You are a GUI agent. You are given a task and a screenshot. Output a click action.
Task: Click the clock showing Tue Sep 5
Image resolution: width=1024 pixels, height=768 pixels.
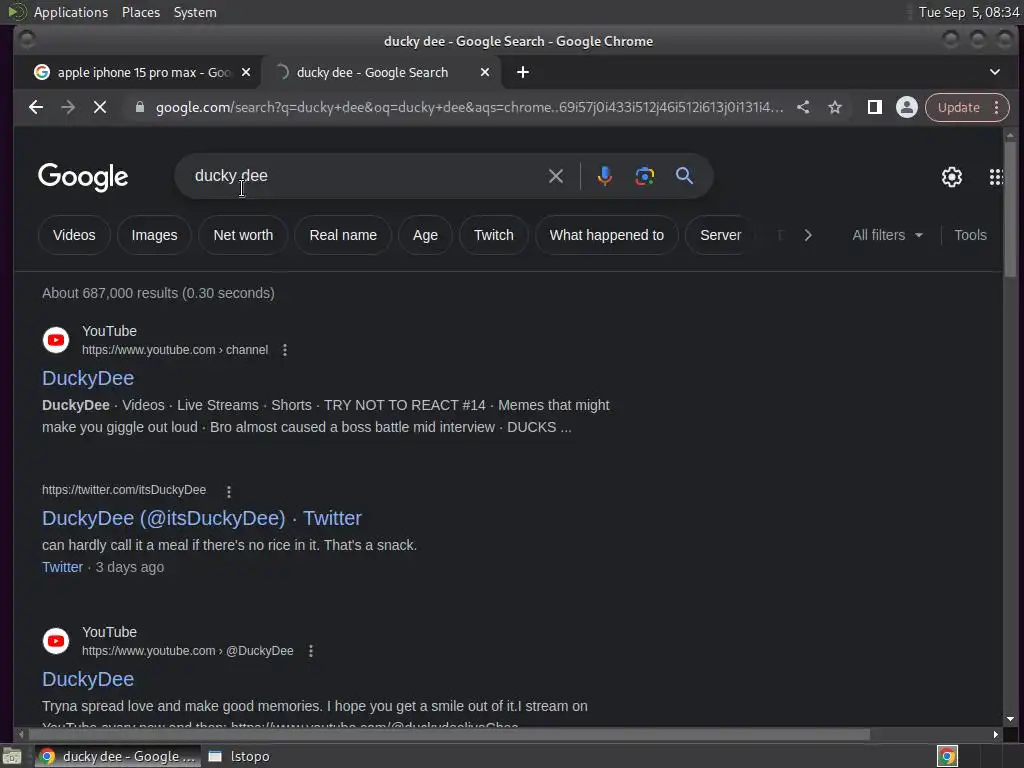968,12
